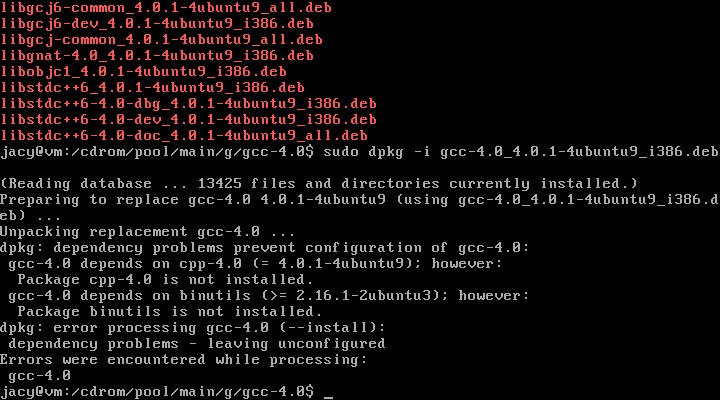Click the Unpacking replacement gcc-4.0 line
This screenshot has height=400, width=720.
[147, 231]
